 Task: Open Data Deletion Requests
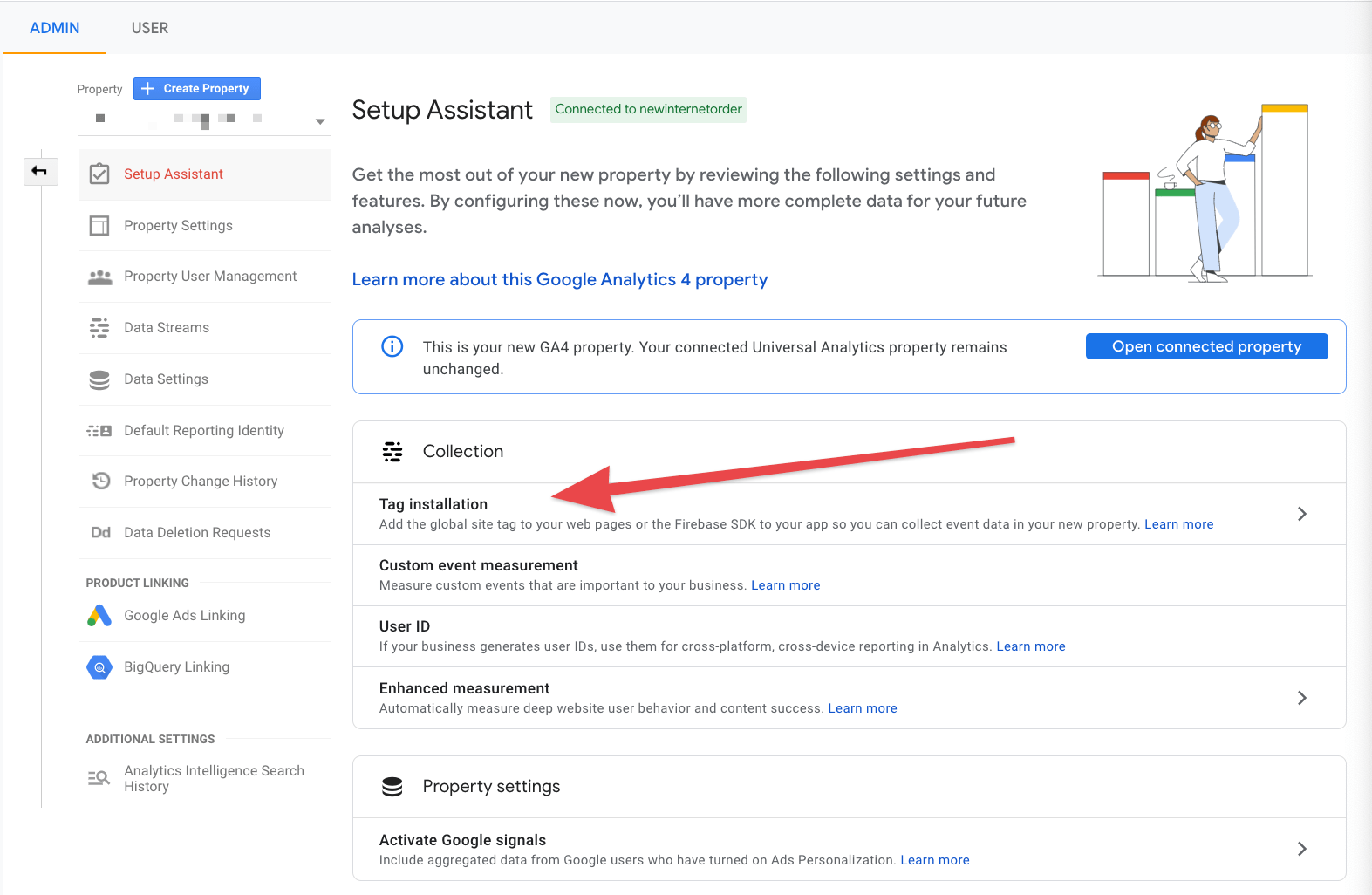[x=205, y=533]
